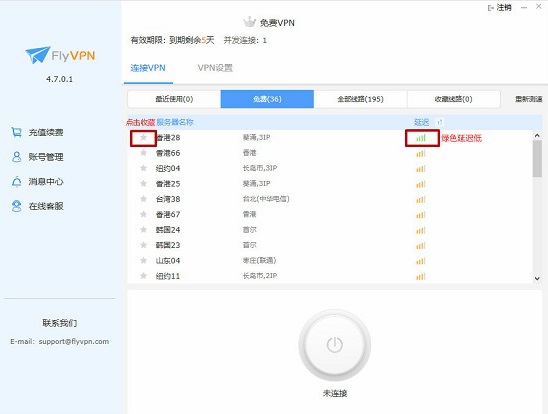Sort by the 延迟 column header

click(x=421, y=122)
